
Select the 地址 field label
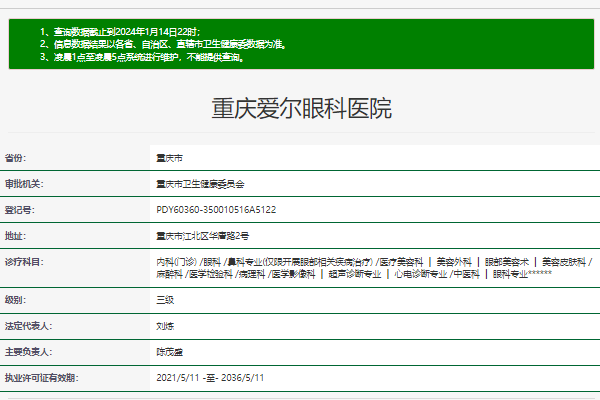[15, 236]
